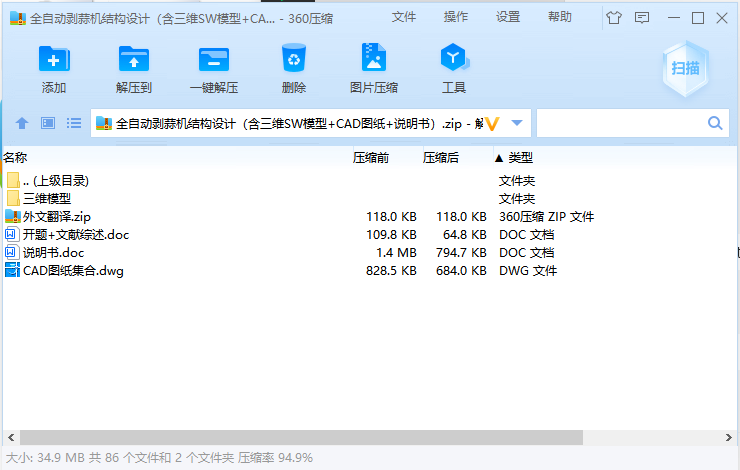Open the 工具 (Tools) icon
Image resolution: width=740 pixels, height=470 pixels.
(454, 58)
